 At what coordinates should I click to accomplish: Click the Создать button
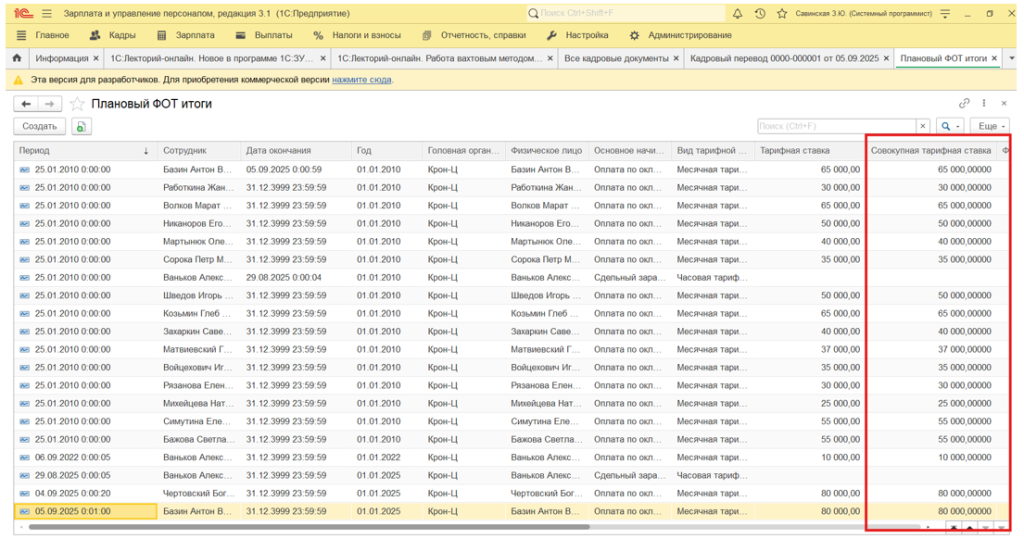pyautogui.click(x=40, y=126)
